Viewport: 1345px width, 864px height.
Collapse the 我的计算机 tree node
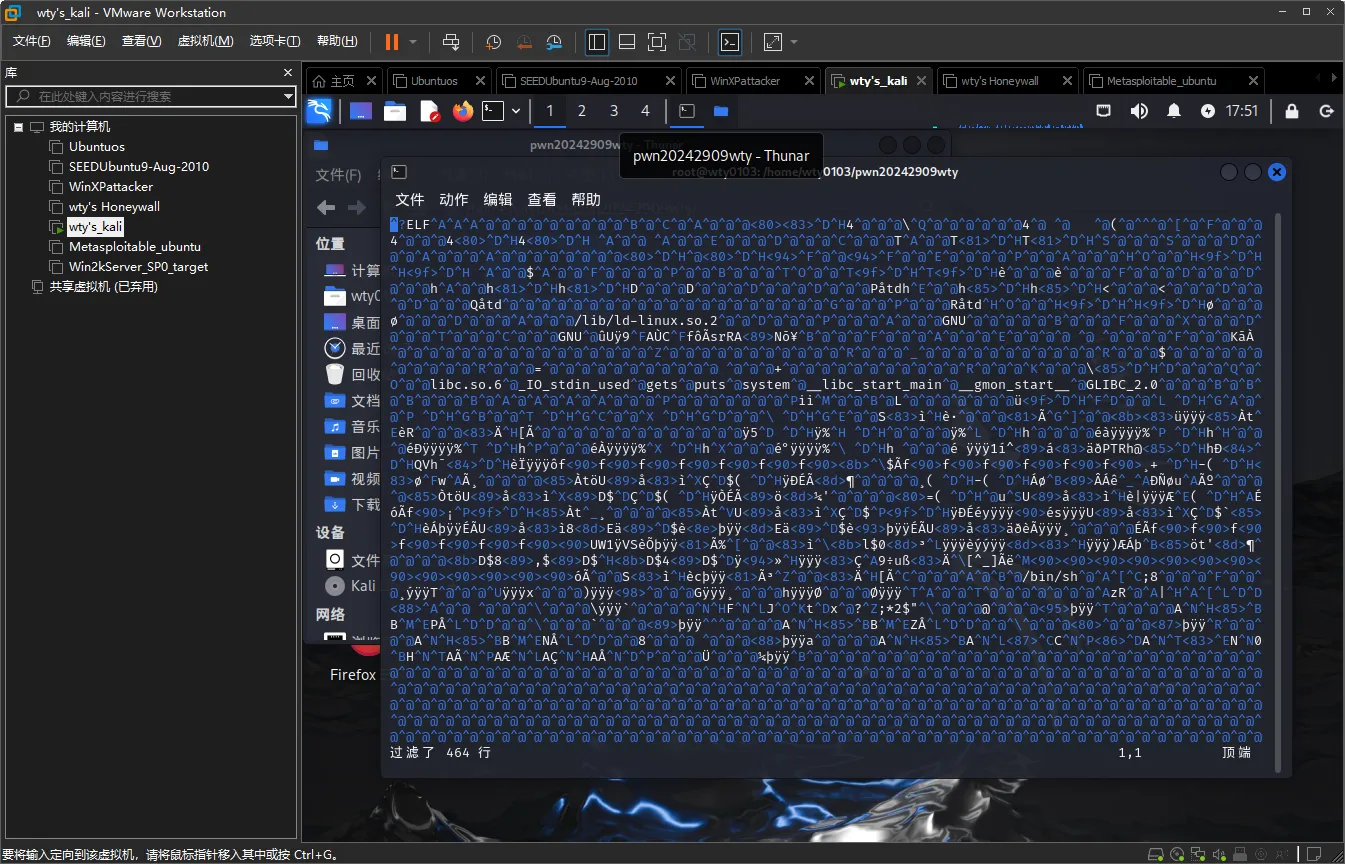point(18,127)
